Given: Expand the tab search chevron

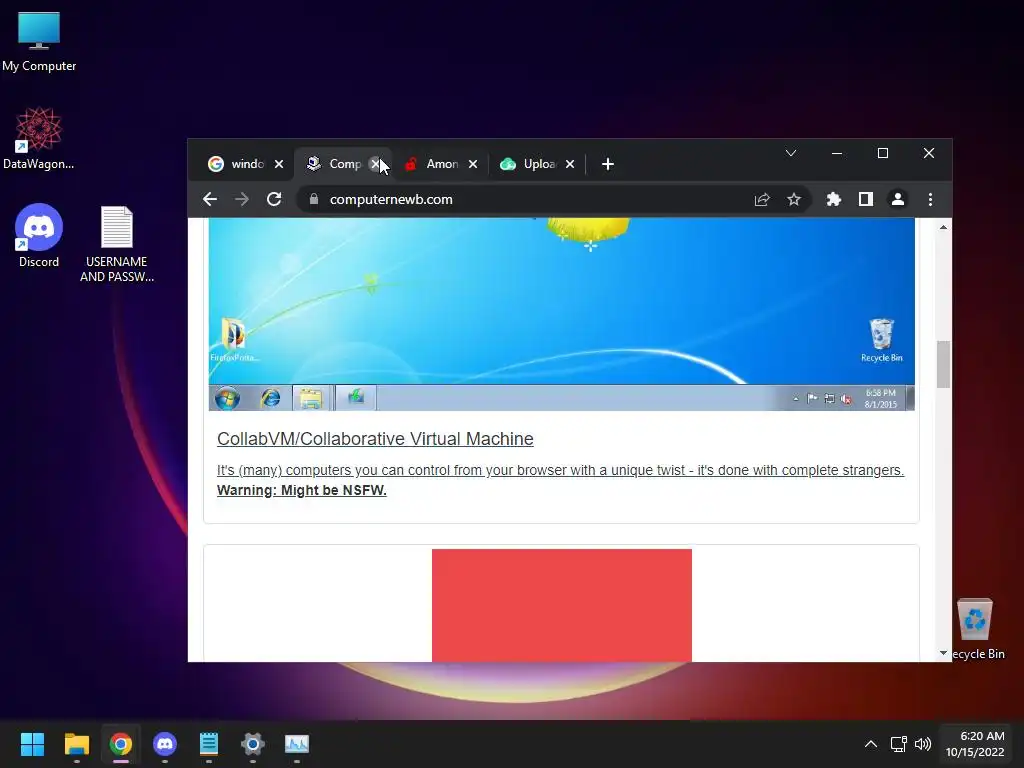Looking at the screenshot, I should [x=791, y=153].
